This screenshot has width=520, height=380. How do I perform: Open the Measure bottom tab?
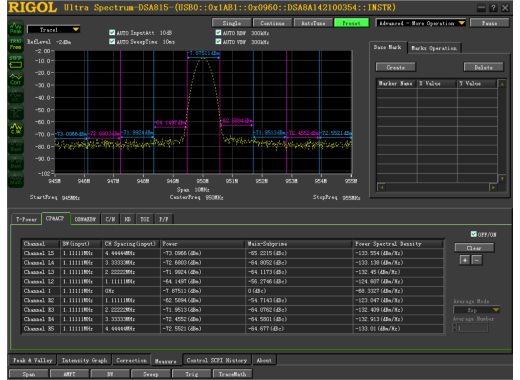point(166,361)
